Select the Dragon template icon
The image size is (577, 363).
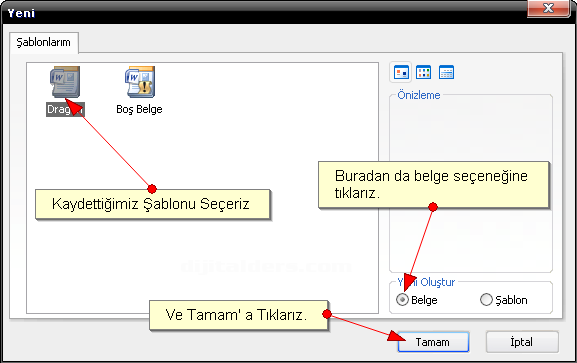[65, 82]
